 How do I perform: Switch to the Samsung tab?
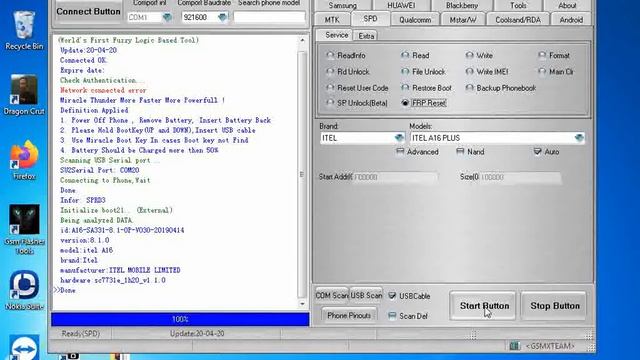(x=343, y=6)
